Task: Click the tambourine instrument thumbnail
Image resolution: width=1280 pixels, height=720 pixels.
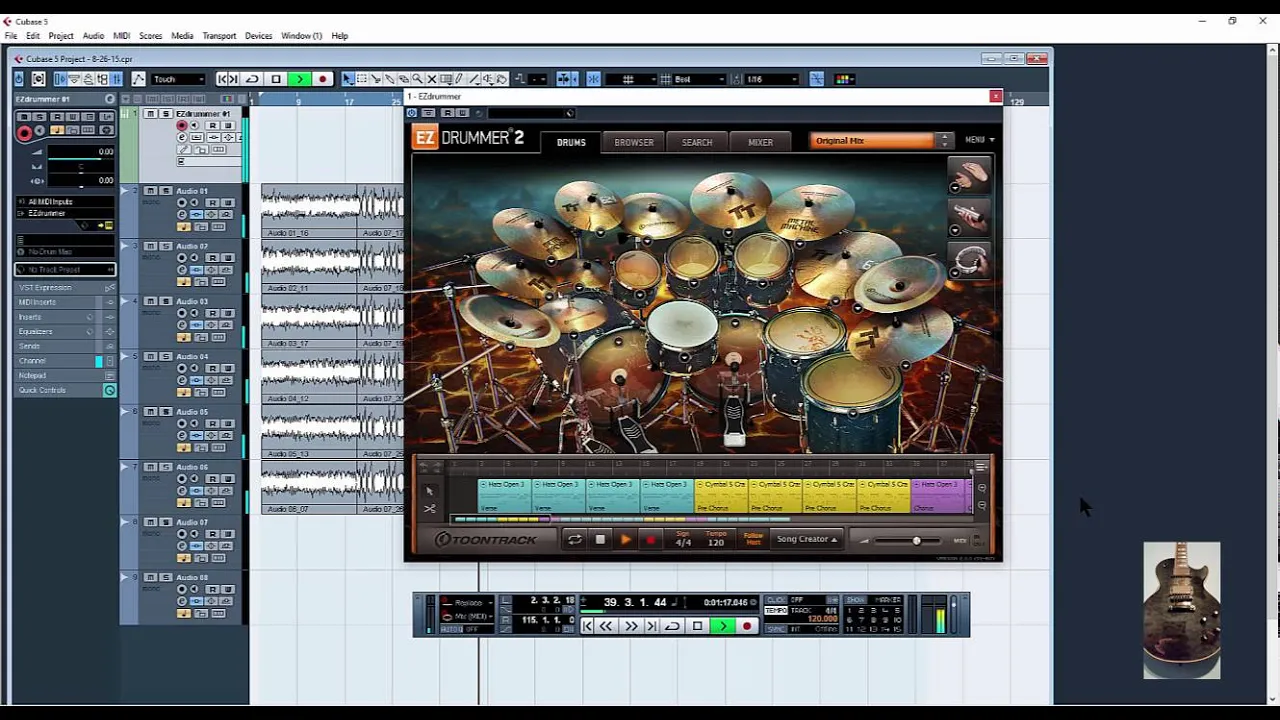Action: click(970, 260)
